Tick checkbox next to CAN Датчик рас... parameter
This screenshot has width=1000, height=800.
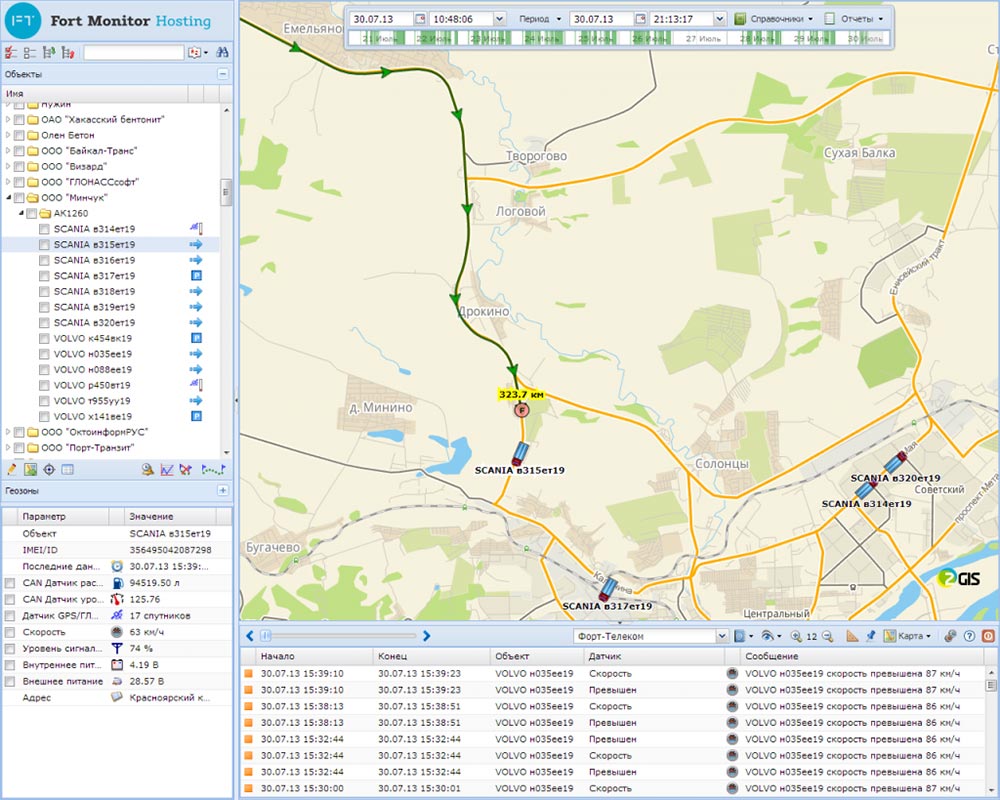click(10, 583)
